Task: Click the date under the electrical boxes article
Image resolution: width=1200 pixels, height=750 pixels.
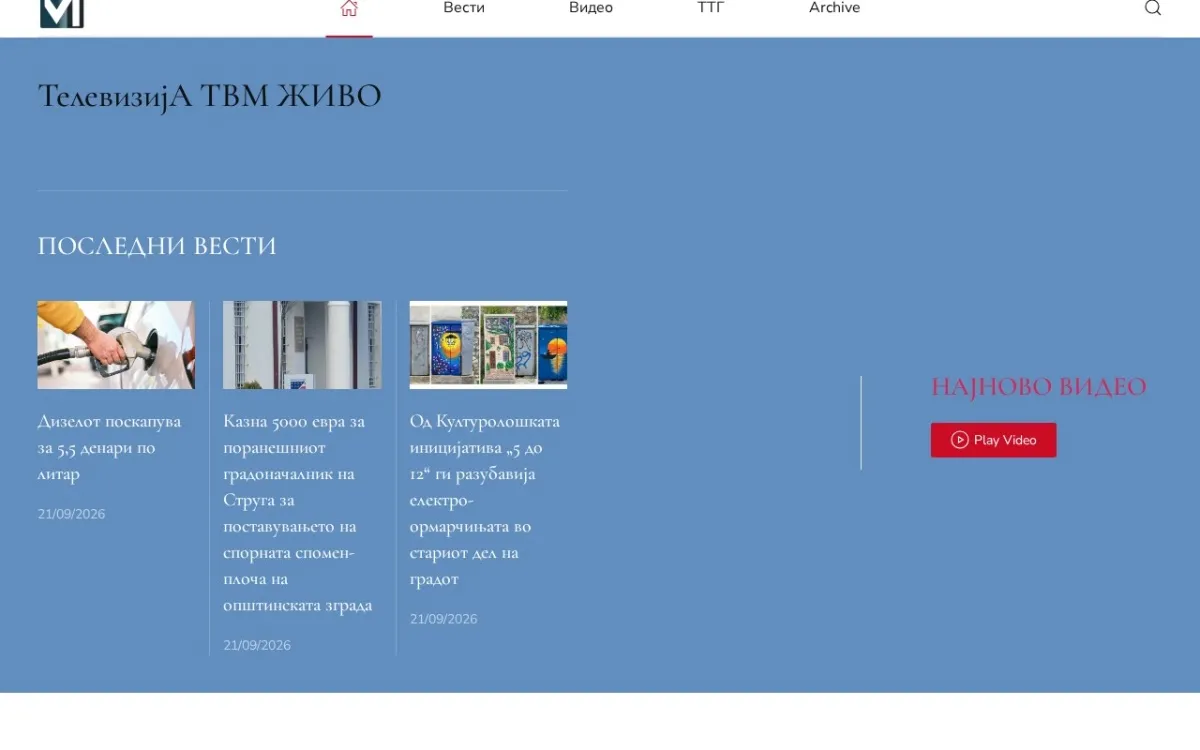Action: pyautogui.click(x=444, y=619)
